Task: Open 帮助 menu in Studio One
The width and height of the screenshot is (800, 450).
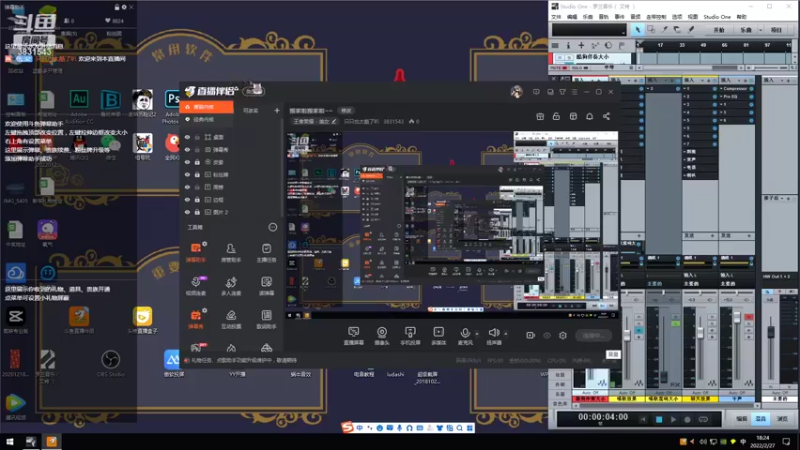Action: (741, 17)
